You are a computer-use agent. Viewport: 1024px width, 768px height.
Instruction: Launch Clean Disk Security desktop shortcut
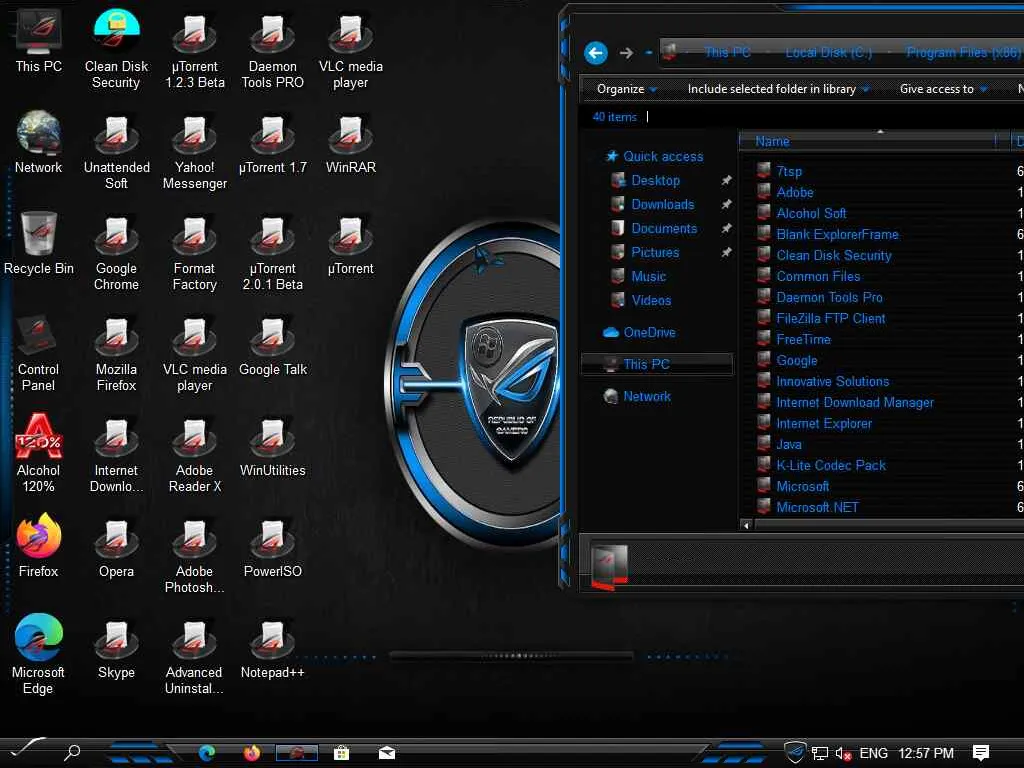(x=116, y=49)
